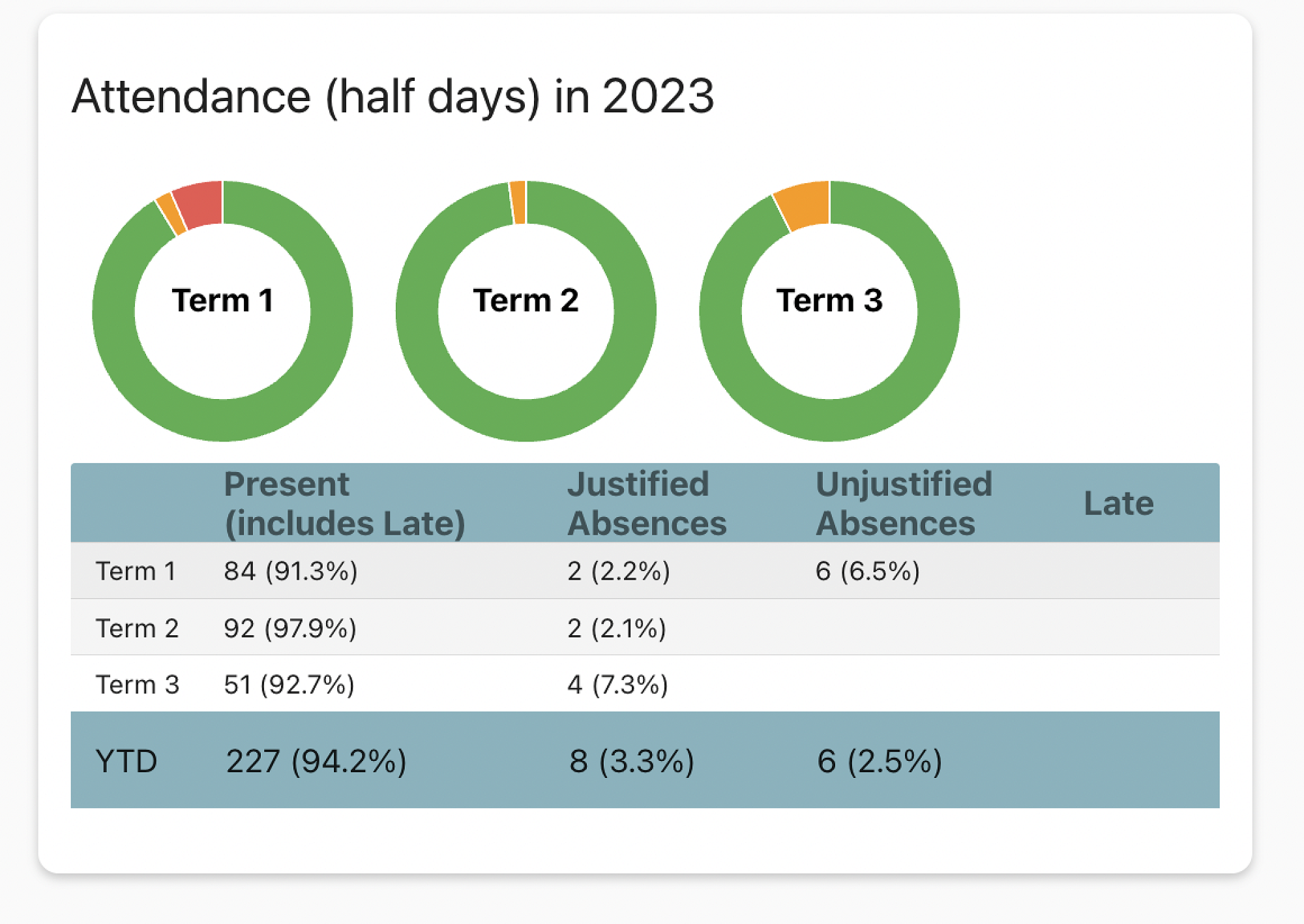Select the Term 1 row label in table
Viewport: 1304px width, 924px height.
click(136, 571)
